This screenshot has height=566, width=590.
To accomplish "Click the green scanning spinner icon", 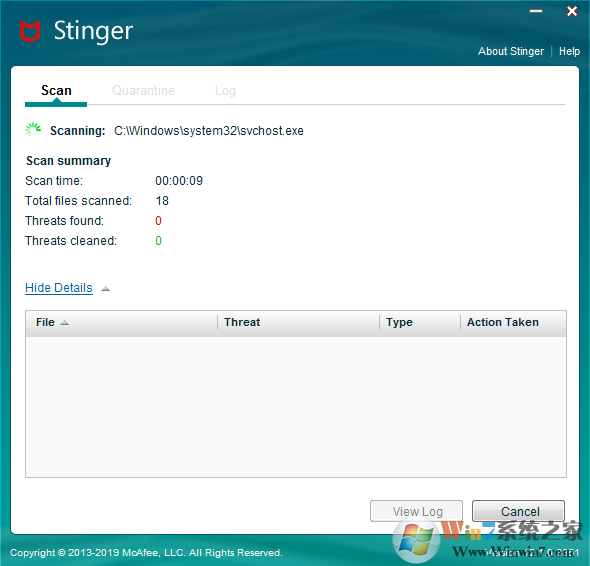I will tap(33, 130).
